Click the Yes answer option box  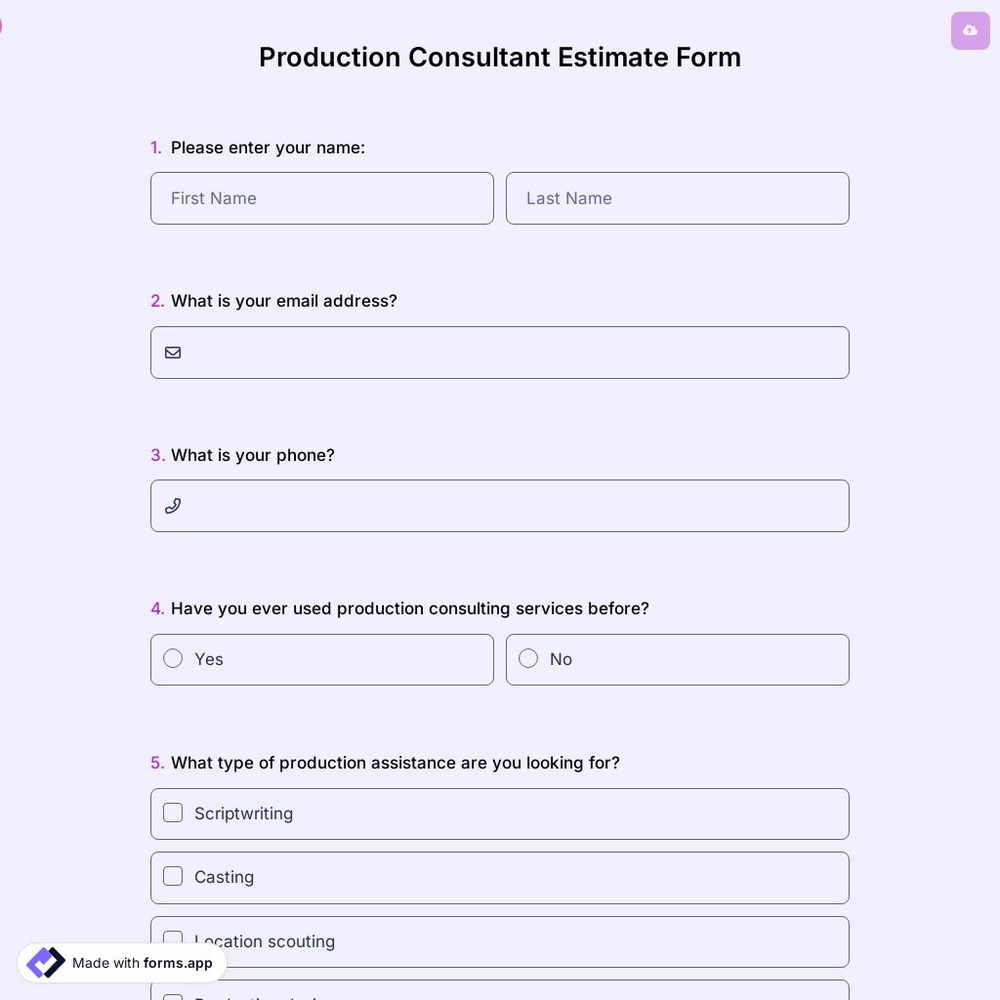point(322,659)
